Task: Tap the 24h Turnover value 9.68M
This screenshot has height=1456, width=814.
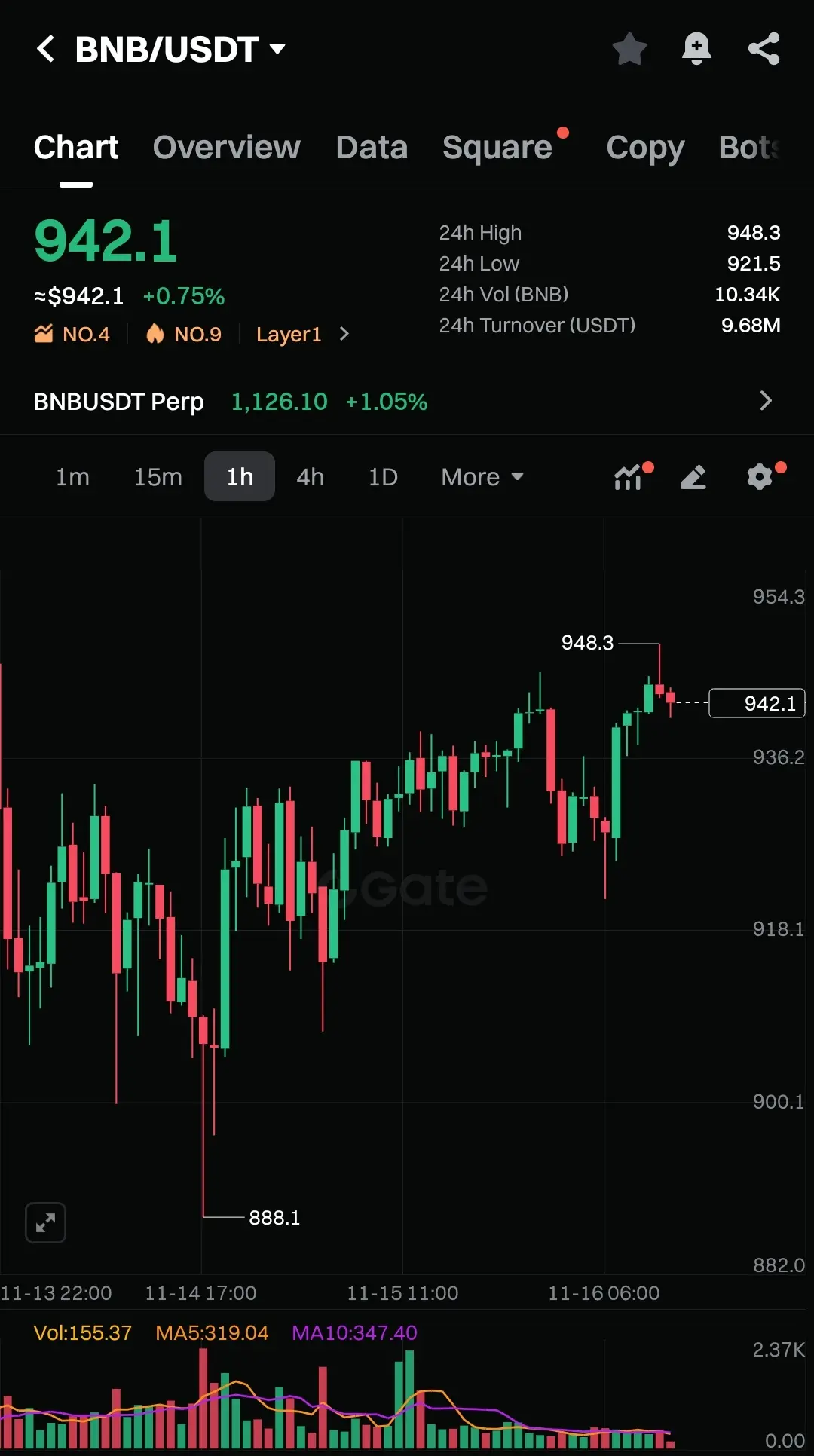Action: 751,326
